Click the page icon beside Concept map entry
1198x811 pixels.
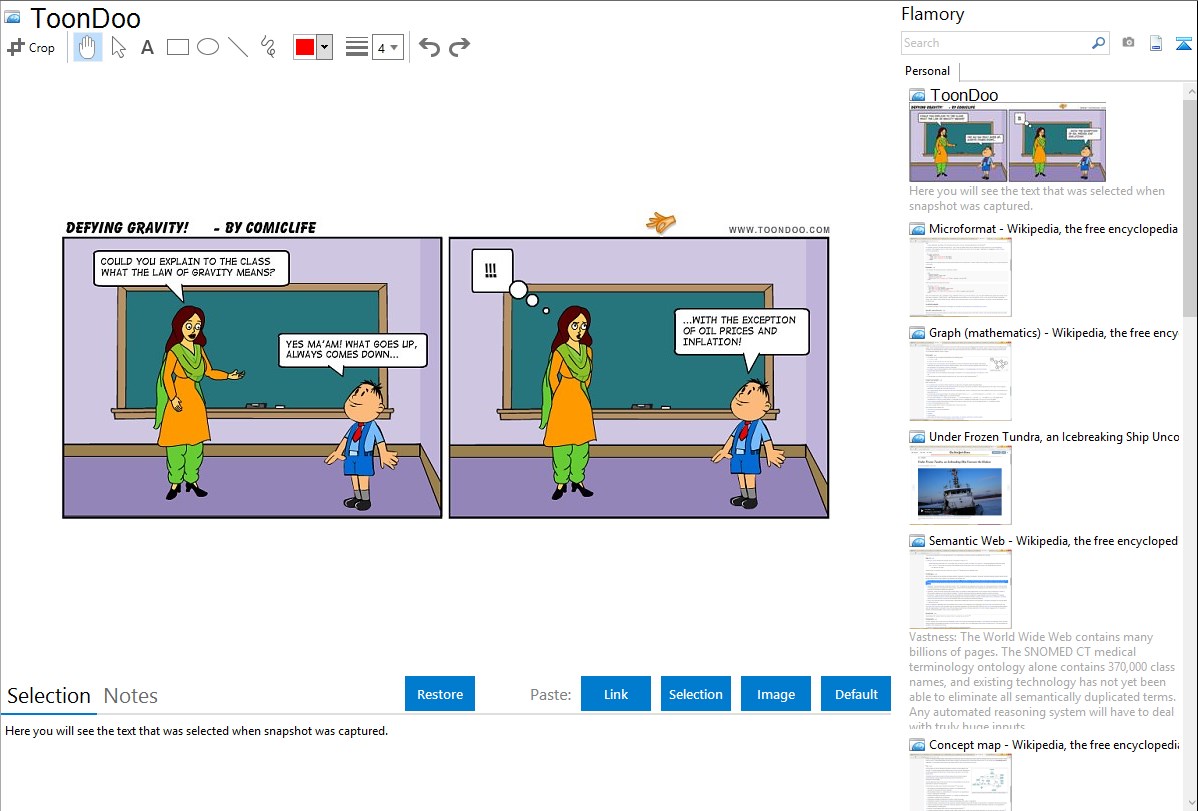918,744
